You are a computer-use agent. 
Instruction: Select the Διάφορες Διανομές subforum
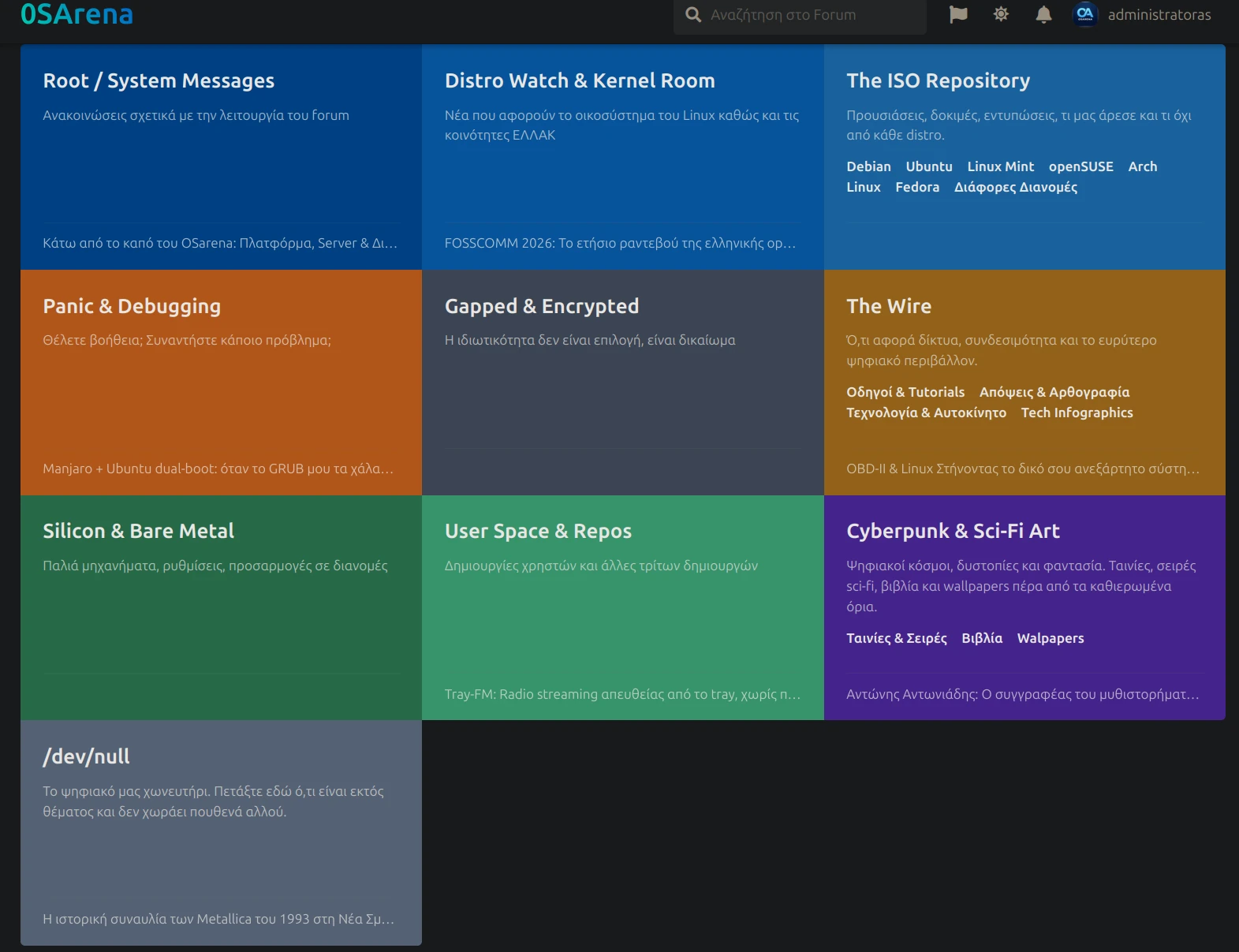pyautogui.click(x=1016, y=187)
